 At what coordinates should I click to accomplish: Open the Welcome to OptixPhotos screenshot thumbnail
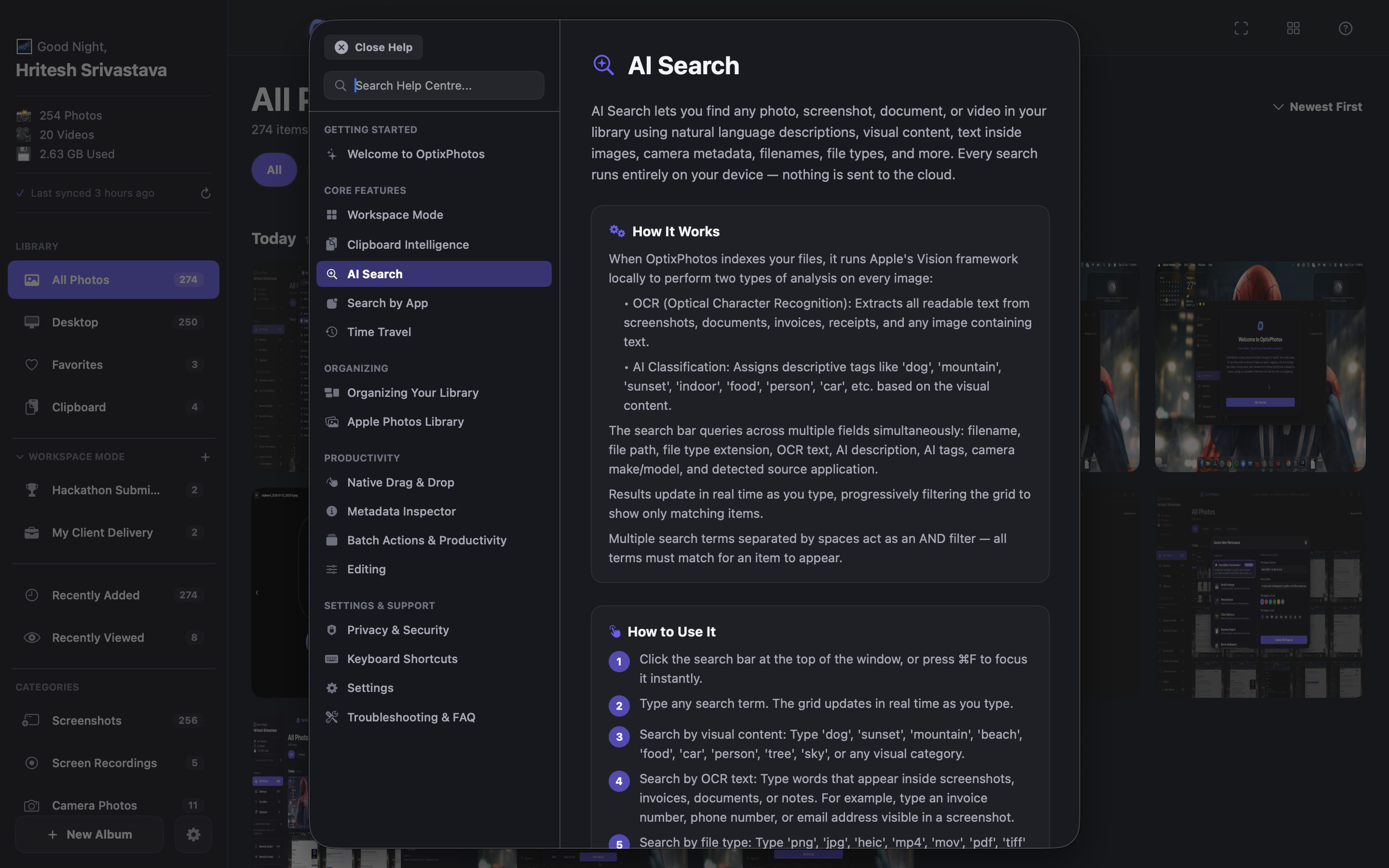pyautogui.click(x=1260, y=367)
